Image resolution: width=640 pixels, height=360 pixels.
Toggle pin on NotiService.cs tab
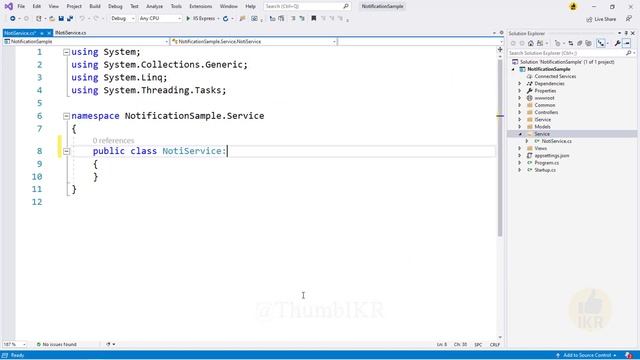[x=42, y=33]
